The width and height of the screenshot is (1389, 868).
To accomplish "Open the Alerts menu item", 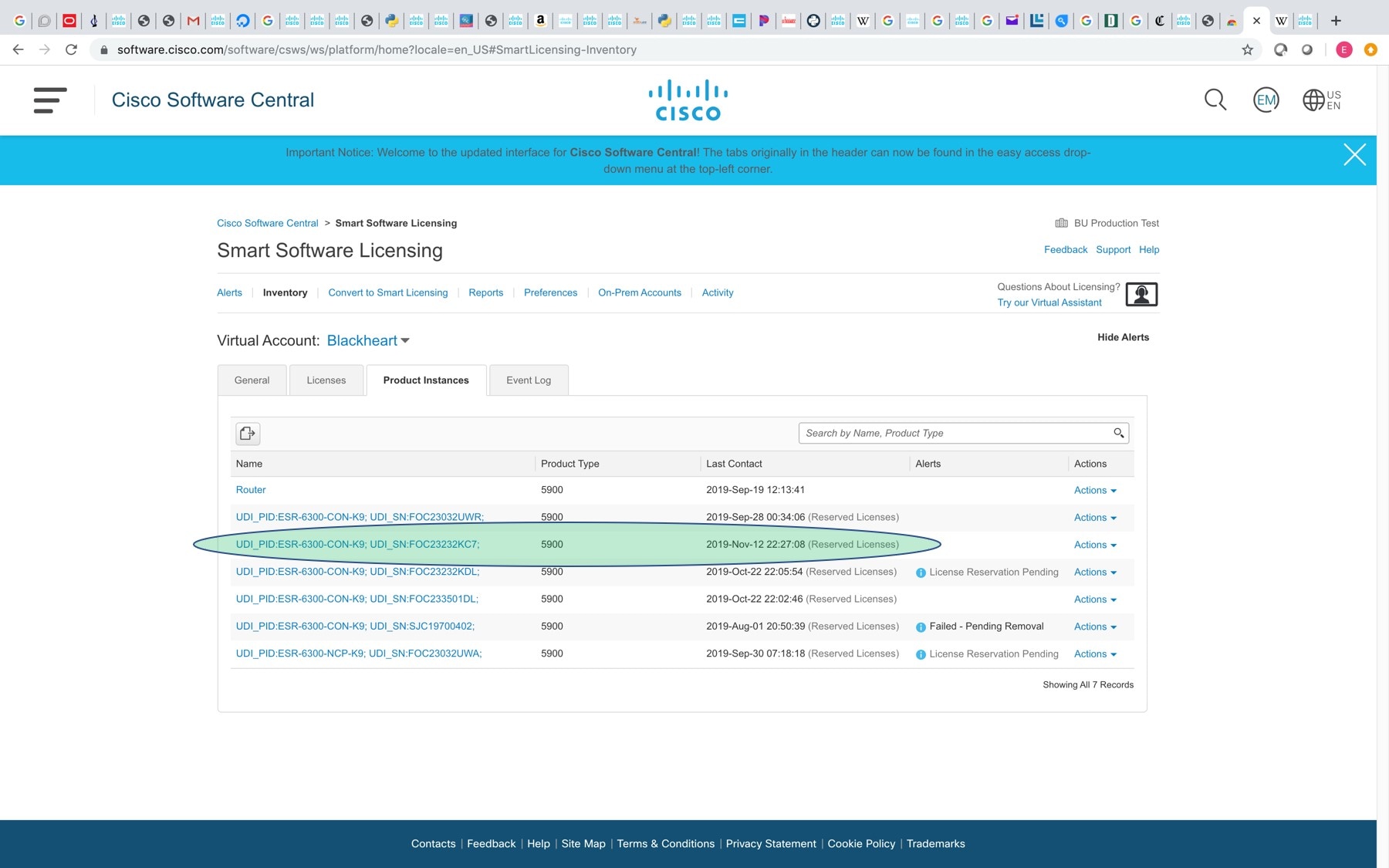I will click(x=229, y=292).
